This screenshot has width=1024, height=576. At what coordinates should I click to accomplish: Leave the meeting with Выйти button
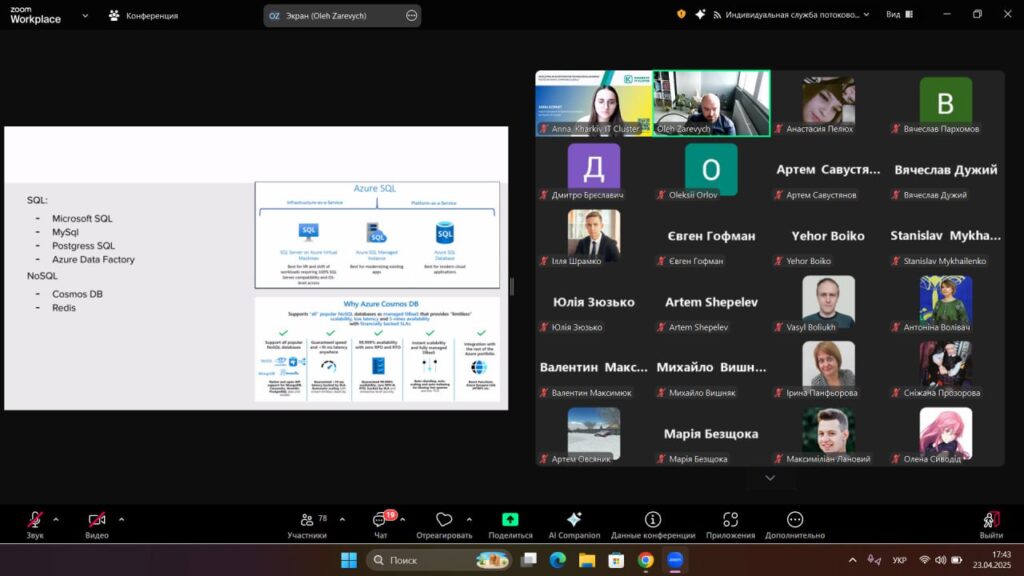[991, 524]
